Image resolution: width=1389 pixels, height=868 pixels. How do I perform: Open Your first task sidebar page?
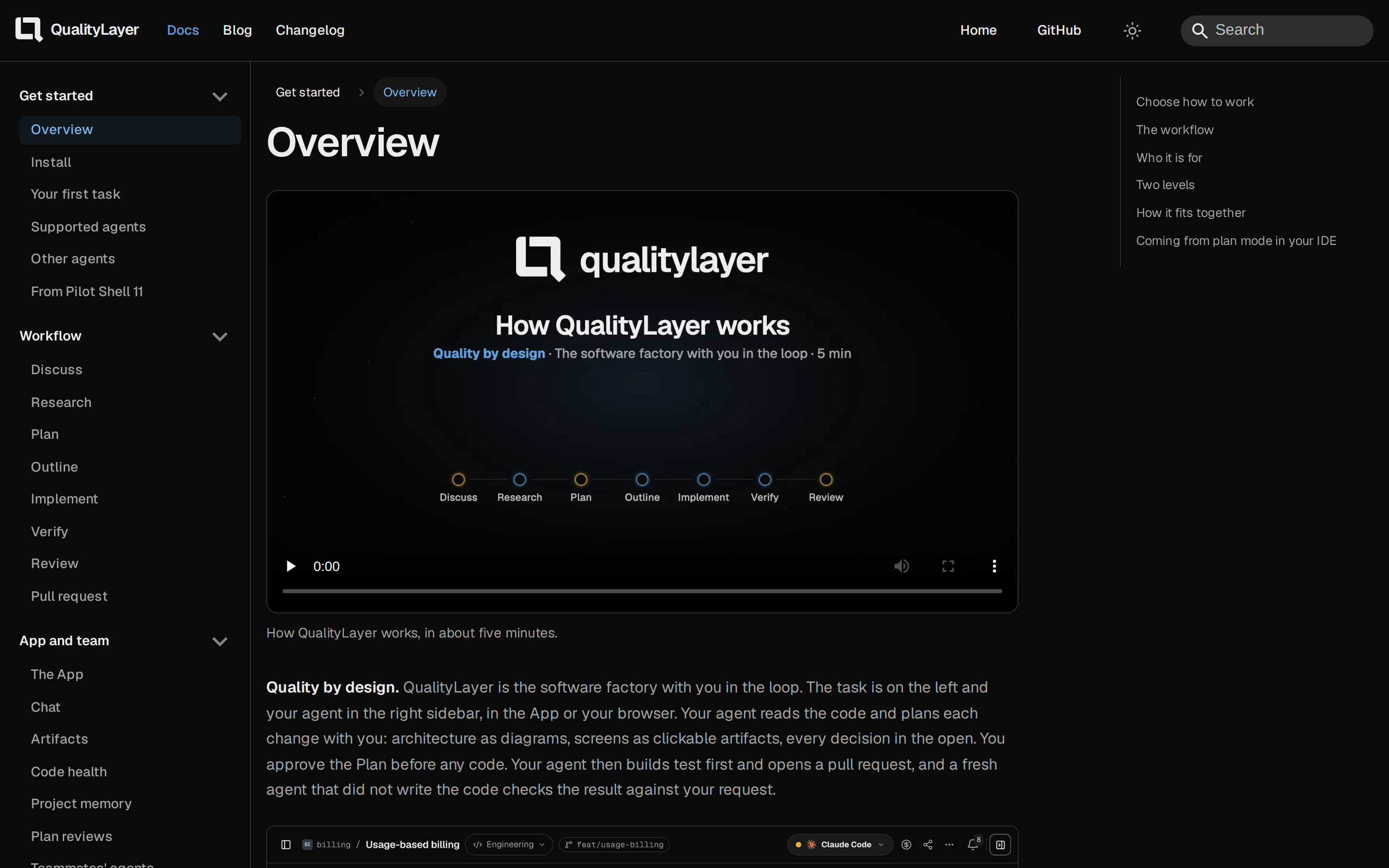tap(76, 194)
